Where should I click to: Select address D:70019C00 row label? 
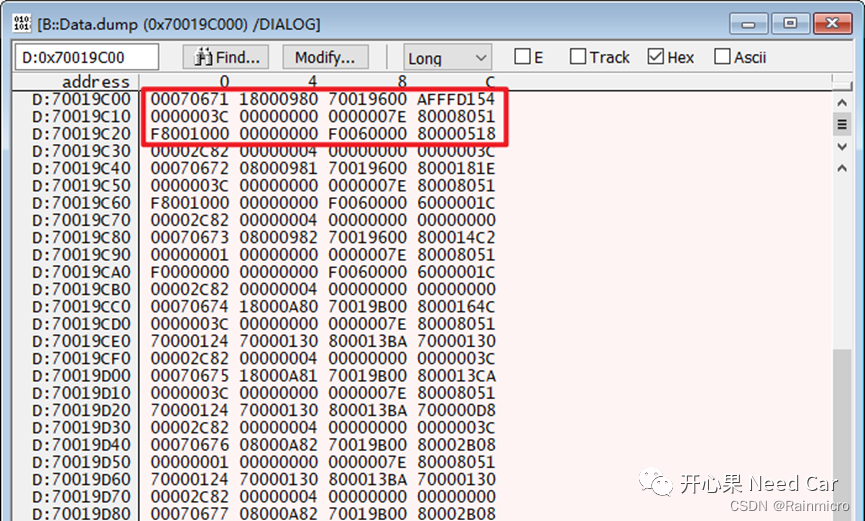(x=81, y=99)
